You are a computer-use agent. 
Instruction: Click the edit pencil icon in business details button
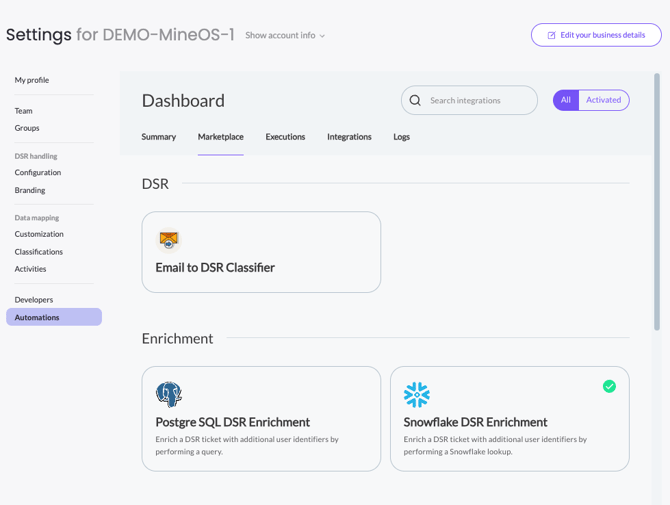[551, 35]
